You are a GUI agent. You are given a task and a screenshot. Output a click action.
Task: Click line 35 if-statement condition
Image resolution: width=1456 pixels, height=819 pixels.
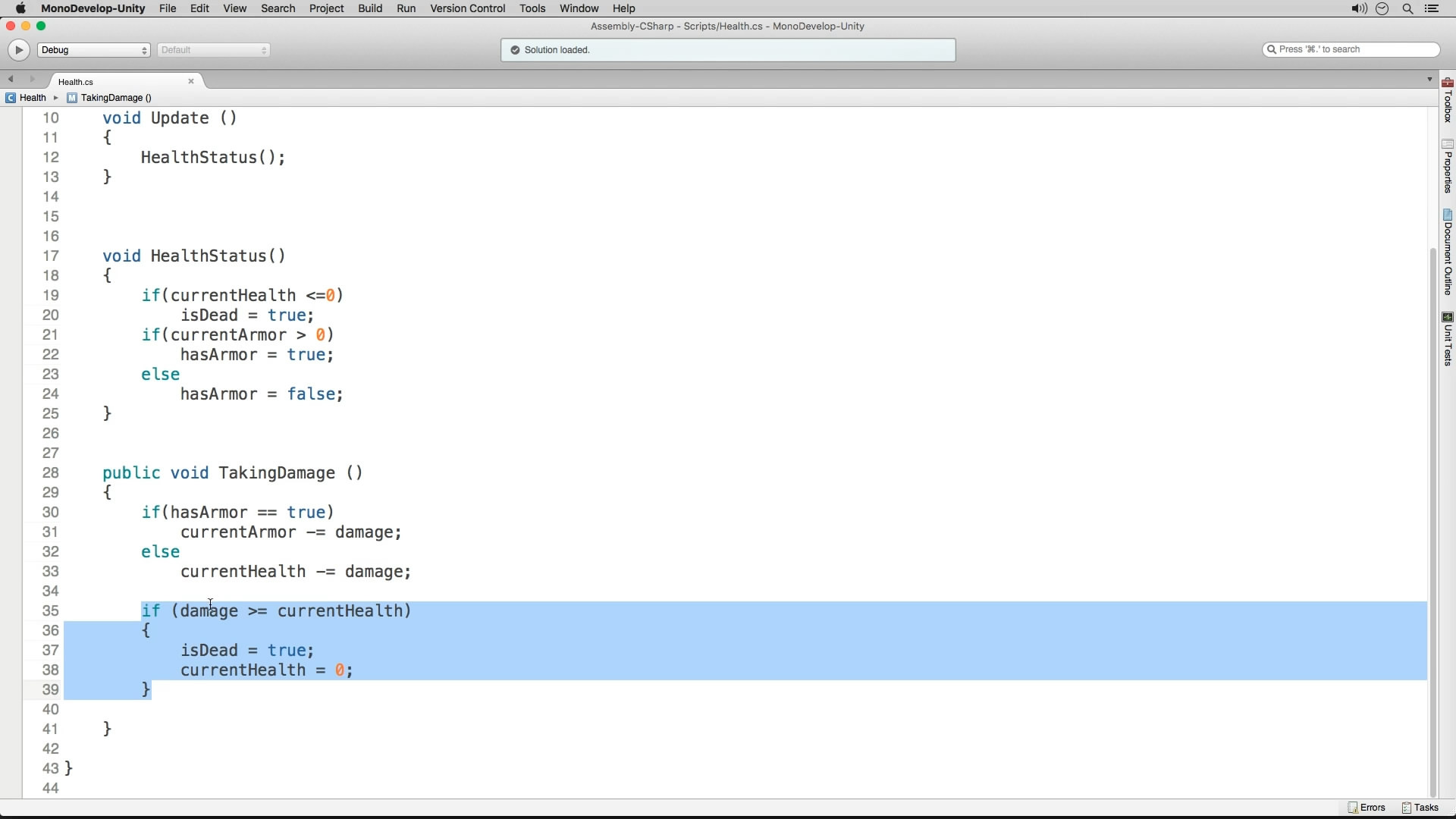pos(290,610)
